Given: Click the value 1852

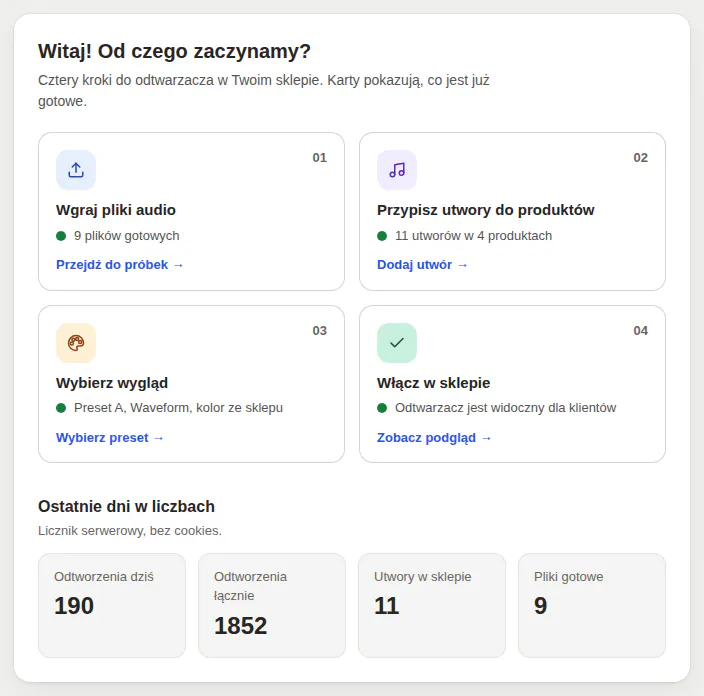Looking at the screenshot, I should pyautogui.click(x=241, y=626).
